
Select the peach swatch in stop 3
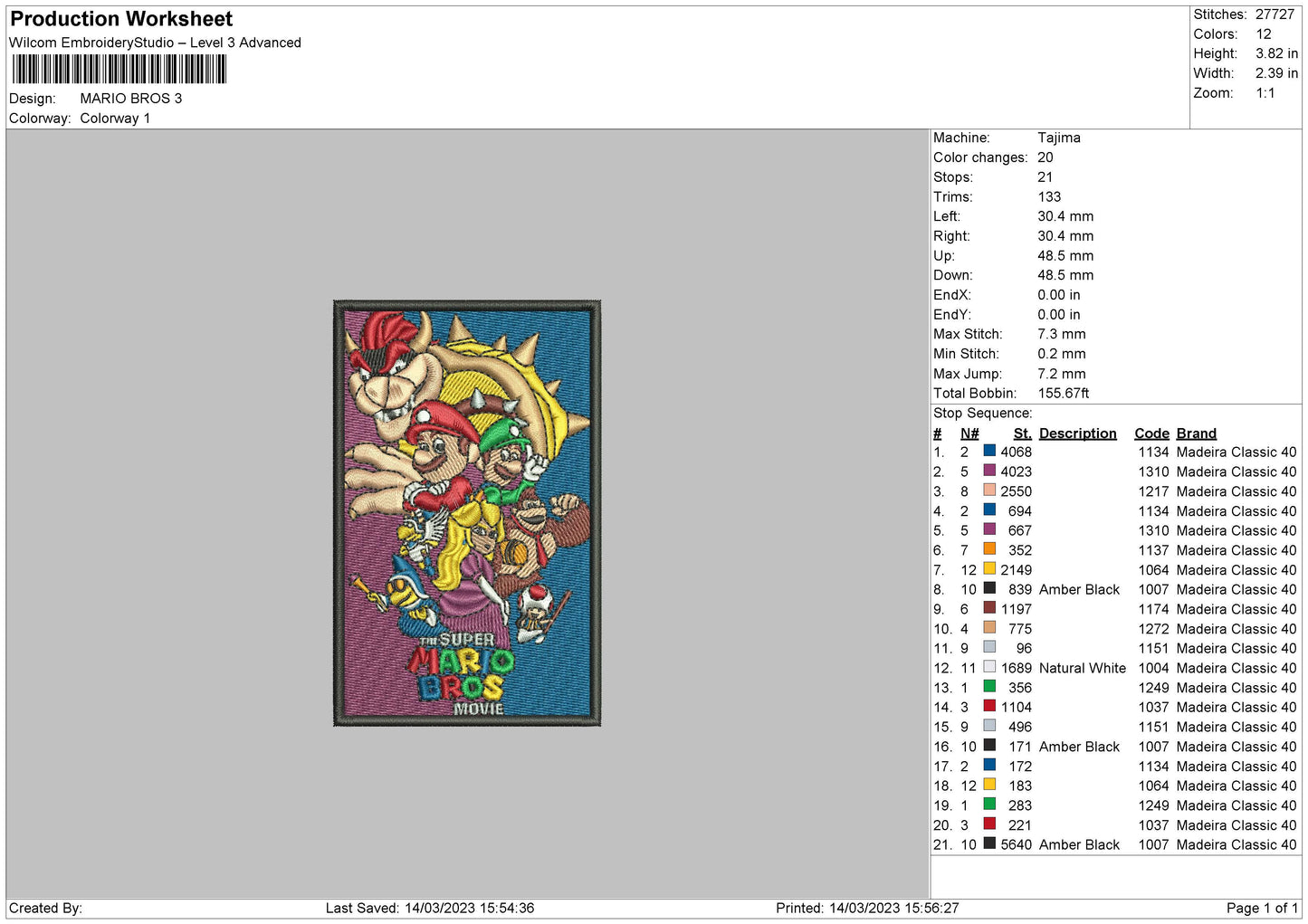click(x=989, y=491)
